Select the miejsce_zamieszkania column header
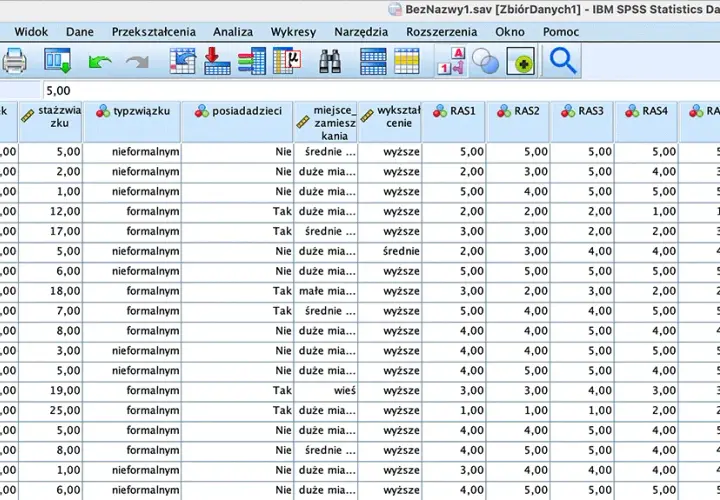720x500 pixels. pos(326,122)
